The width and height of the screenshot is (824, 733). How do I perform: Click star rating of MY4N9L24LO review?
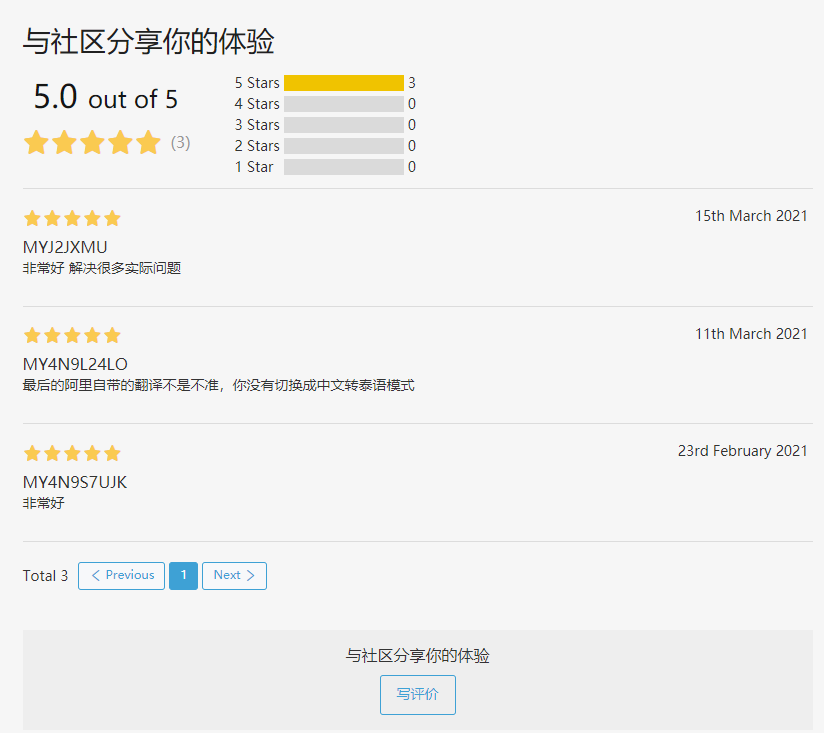point(72,335)
